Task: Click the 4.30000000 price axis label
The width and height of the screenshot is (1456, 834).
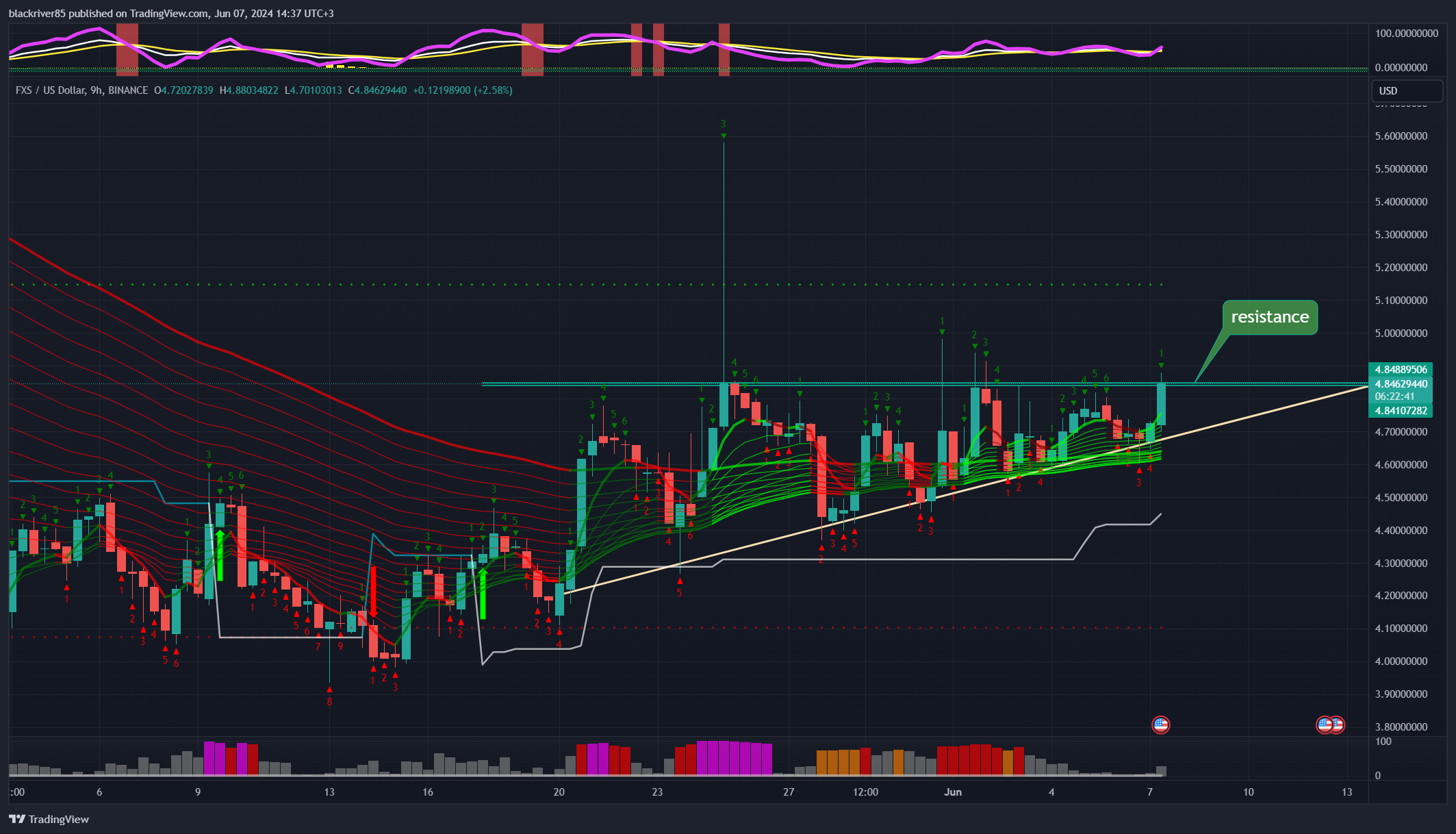Action: coord(1401,564)
